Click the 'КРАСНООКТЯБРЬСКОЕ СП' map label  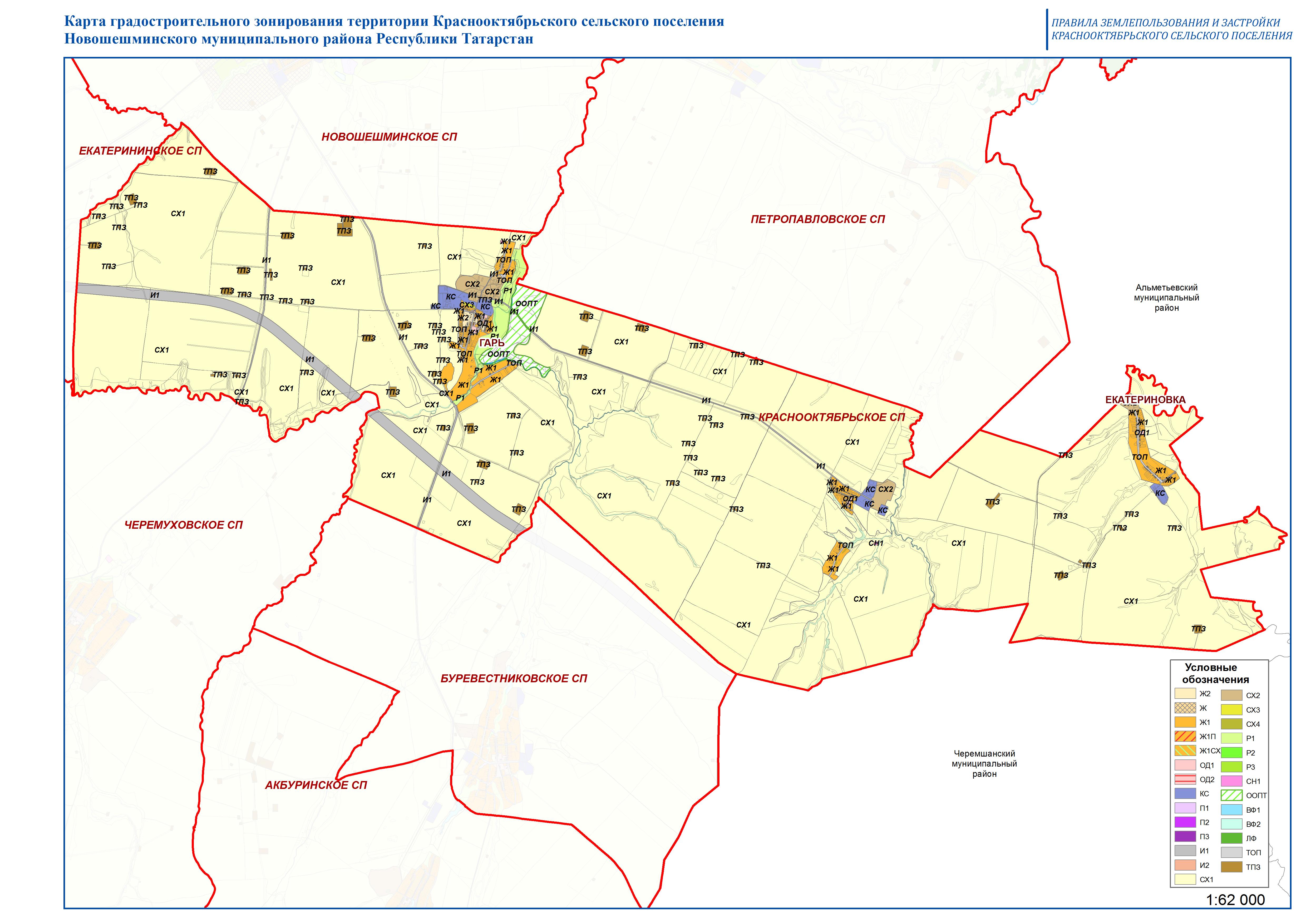(831, 417)
